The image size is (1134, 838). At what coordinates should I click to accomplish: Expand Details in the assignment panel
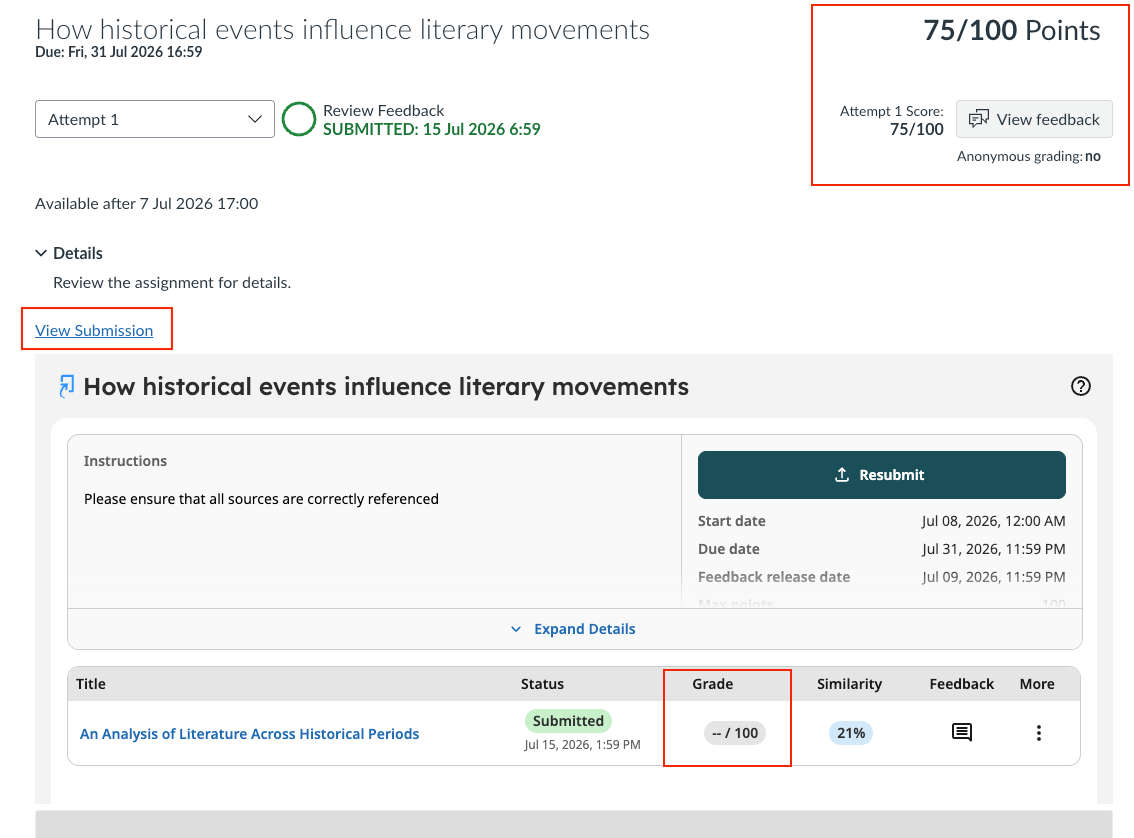point(574,629)
